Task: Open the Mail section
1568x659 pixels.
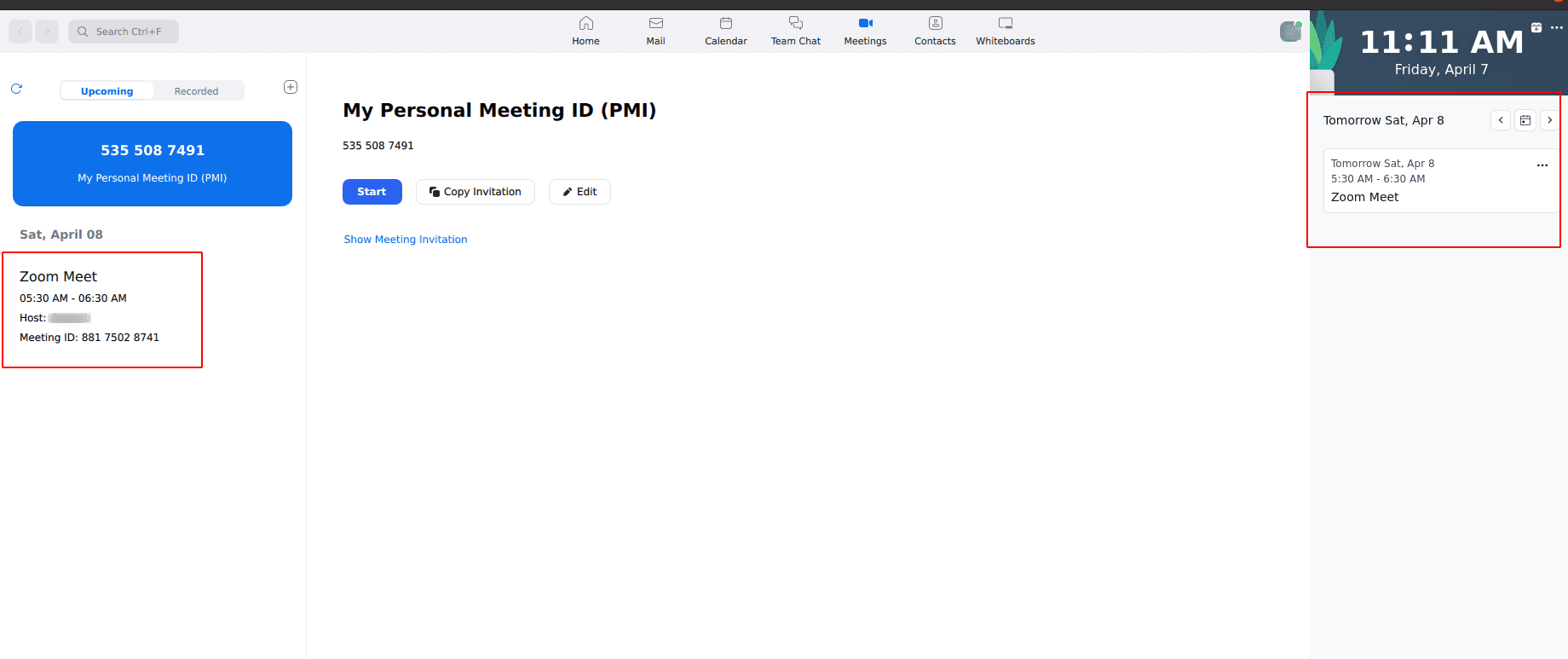Action: pyautogui.click(x=655, y=31)
